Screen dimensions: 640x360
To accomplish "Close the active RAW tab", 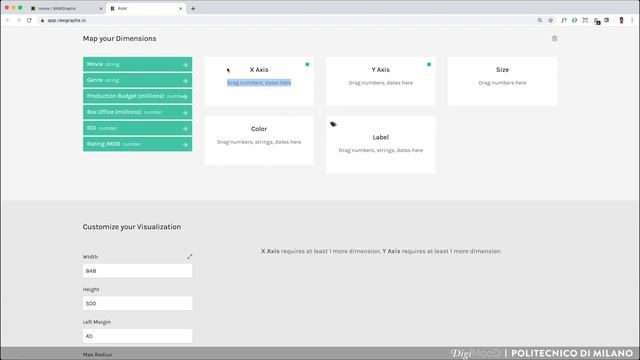I will click(x=180, y=8).
